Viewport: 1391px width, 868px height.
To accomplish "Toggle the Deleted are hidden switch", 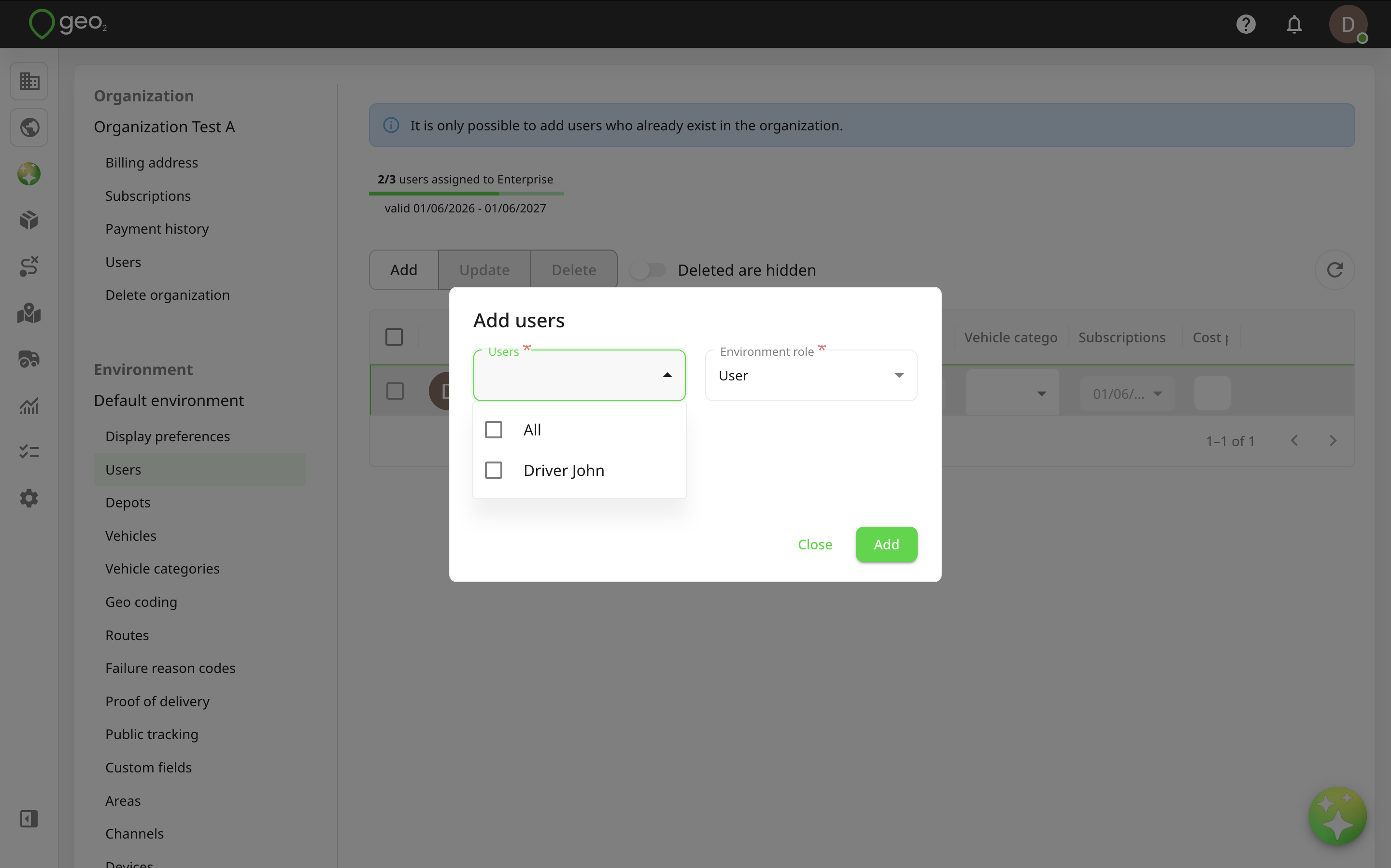I will pos(647,270).
